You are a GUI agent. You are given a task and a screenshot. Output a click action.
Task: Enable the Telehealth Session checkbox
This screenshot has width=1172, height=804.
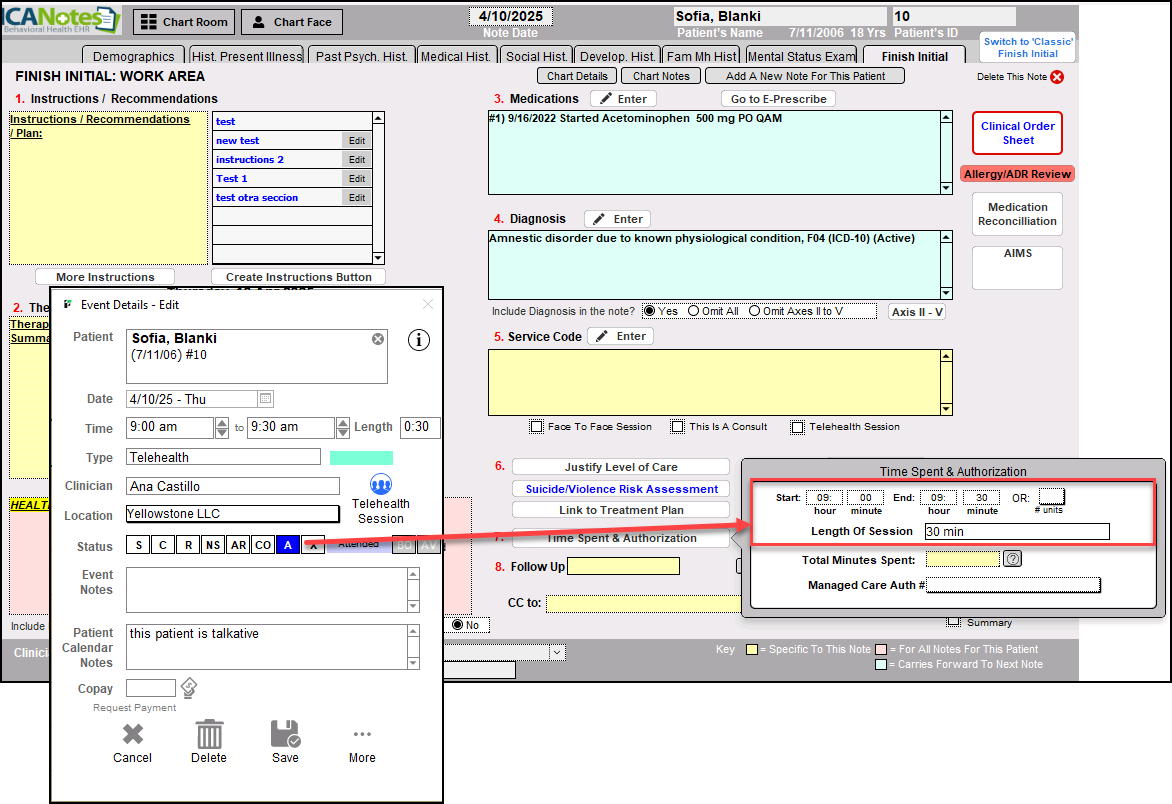click(x=797, y=427)
